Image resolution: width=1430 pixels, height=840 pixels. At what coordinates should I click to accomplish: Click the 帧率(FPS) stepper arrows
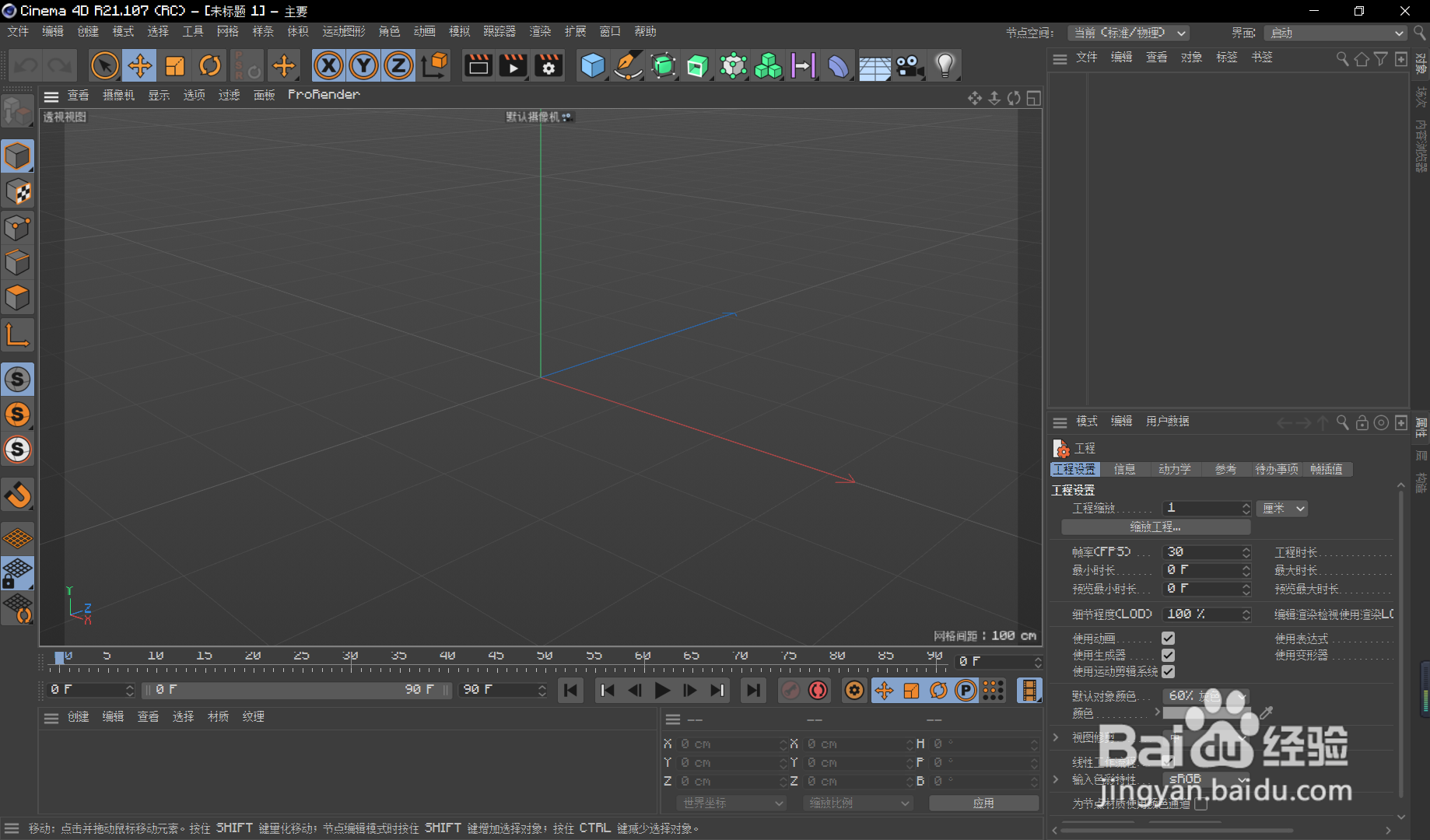[1246, 552]
